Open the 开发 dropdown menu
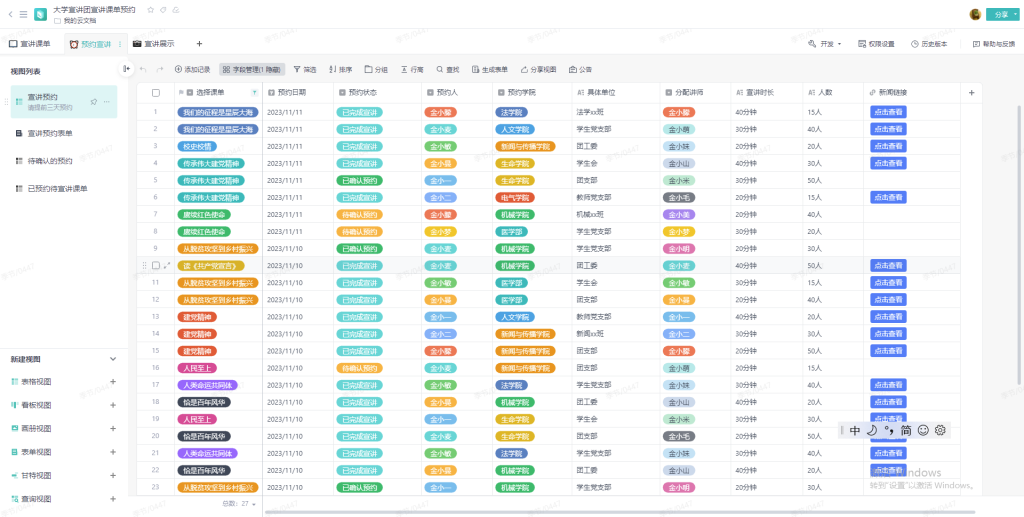Viewport: 1024px width, 517px height. 825,44
